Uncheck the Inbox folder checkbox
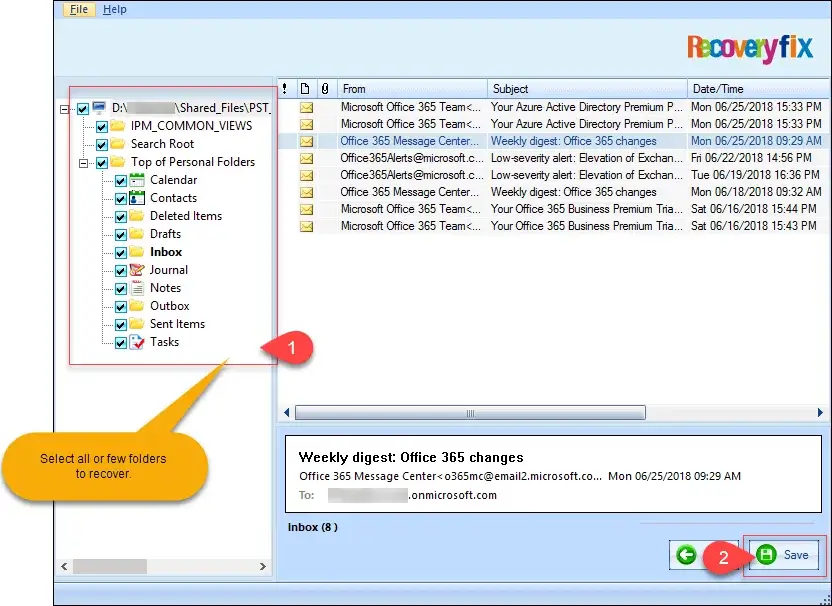The image size is (832, 606). (120, 251)
